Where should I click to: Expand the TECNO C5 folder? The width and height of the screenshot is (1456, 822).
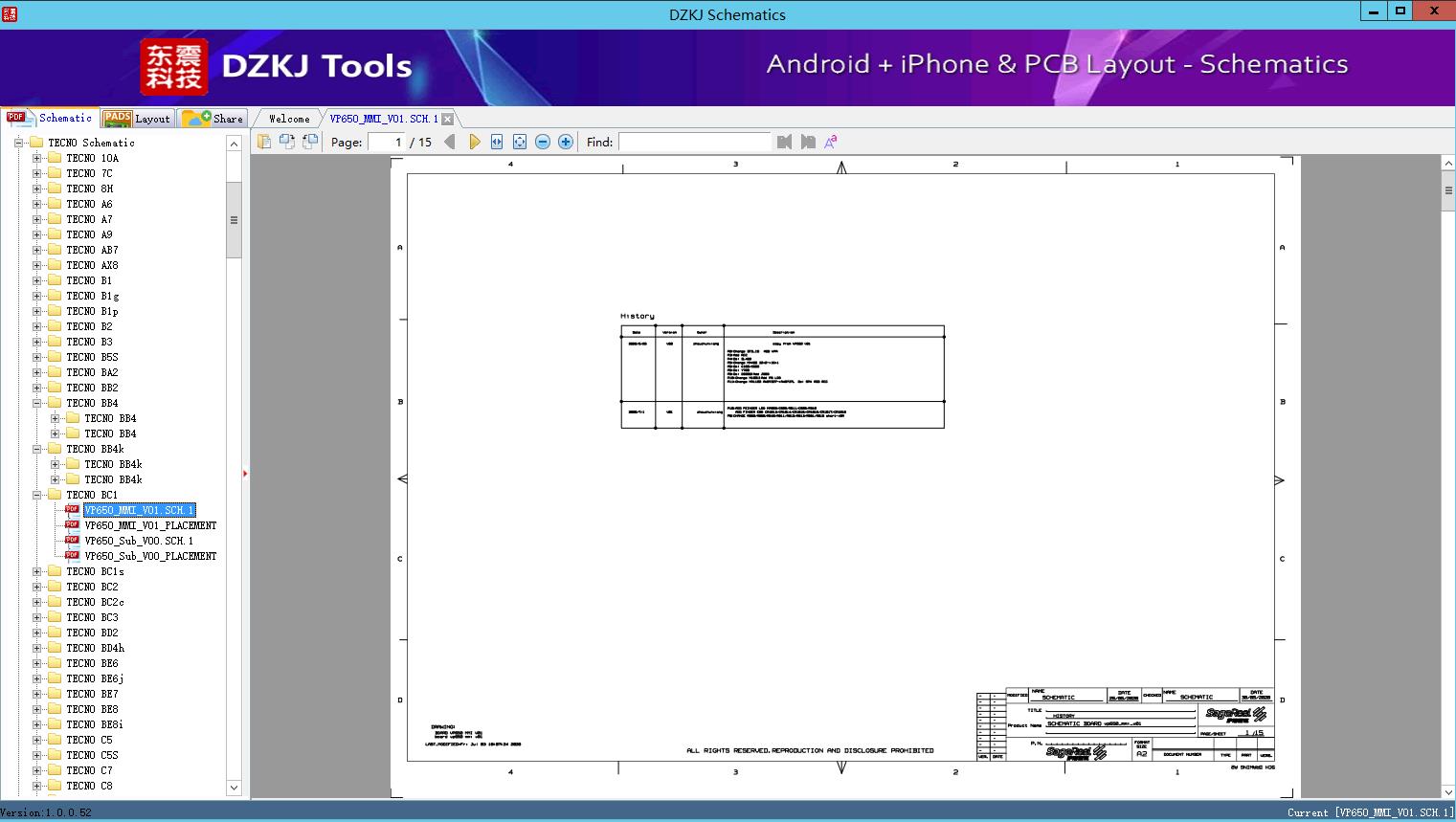point(36,740)
